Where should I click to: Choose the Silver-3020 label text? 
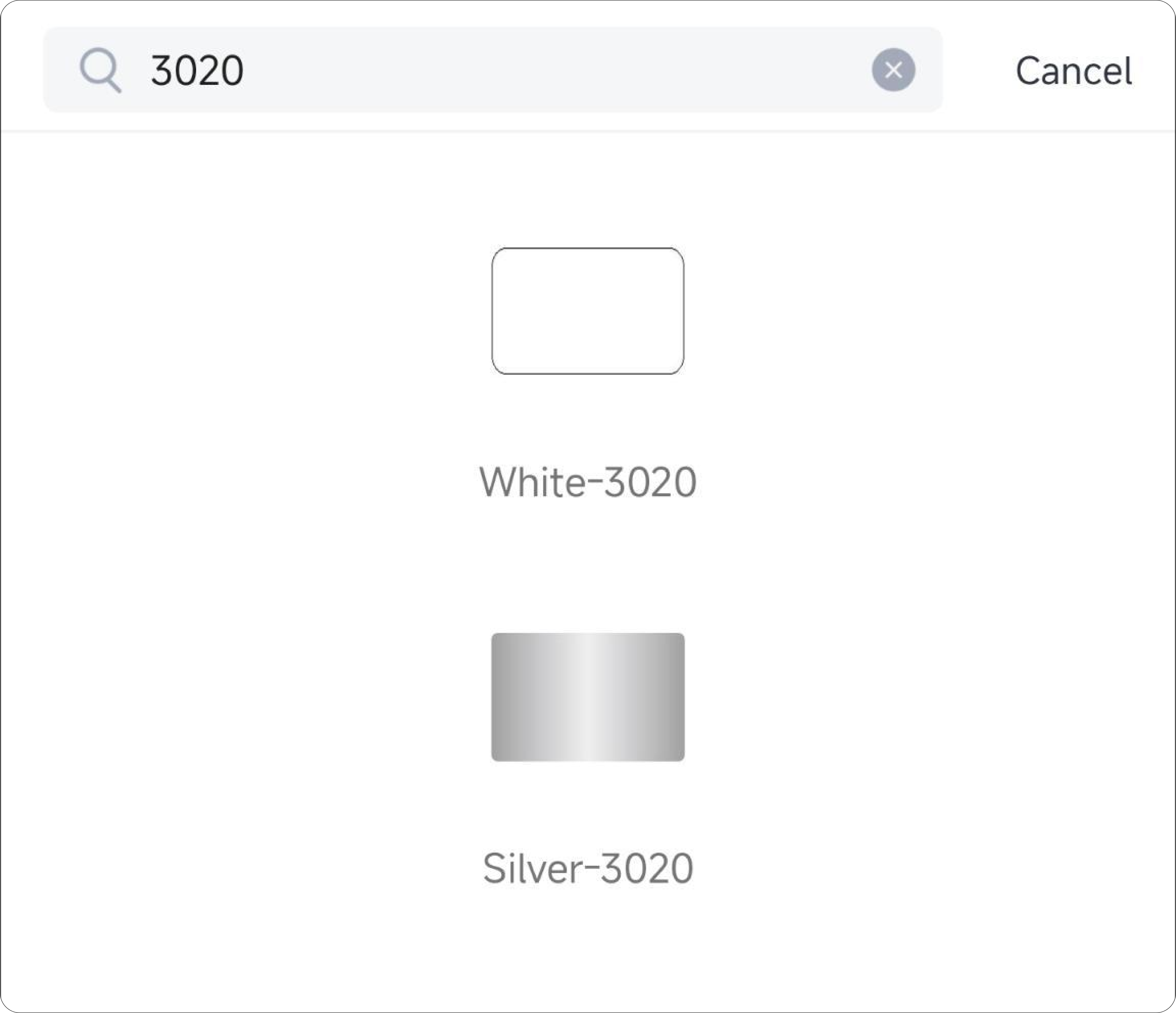point(587,868)
